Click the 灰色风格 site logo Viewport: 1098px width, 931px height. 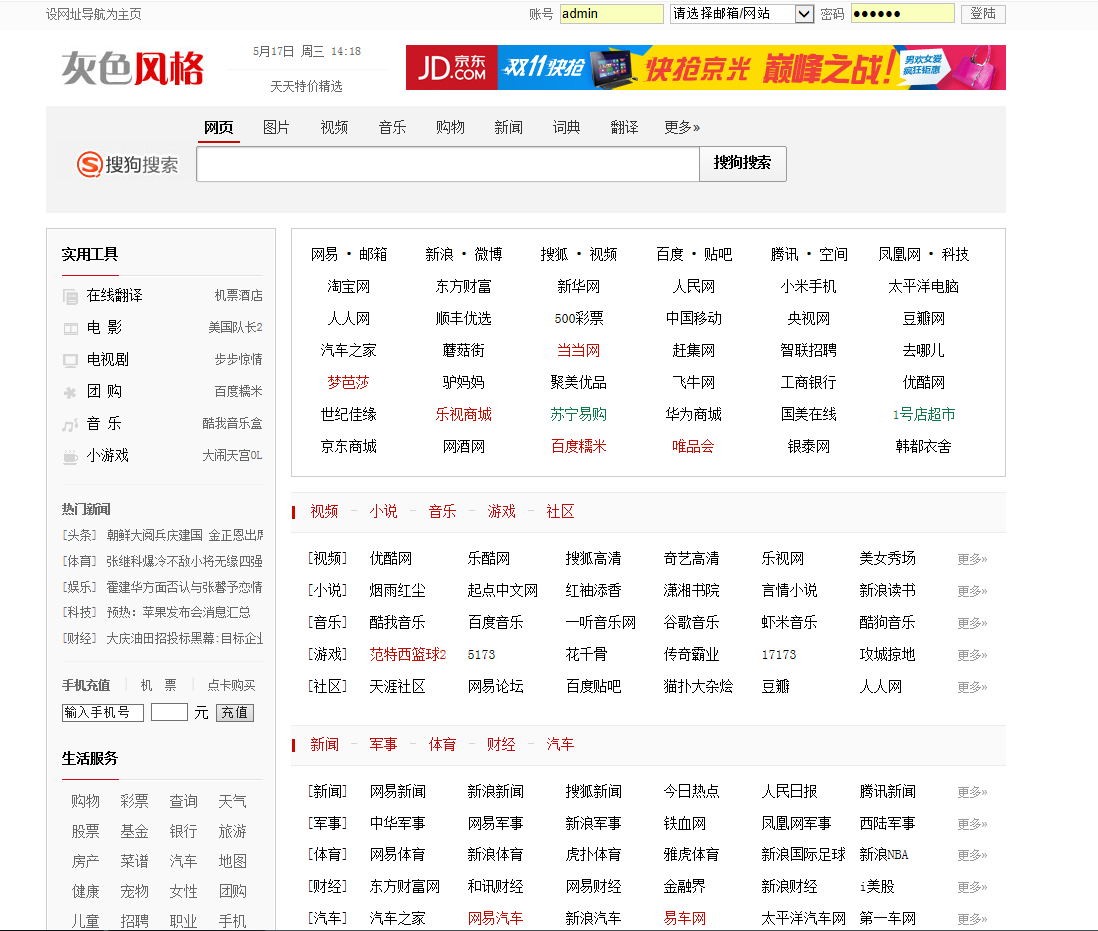(132, 69)
